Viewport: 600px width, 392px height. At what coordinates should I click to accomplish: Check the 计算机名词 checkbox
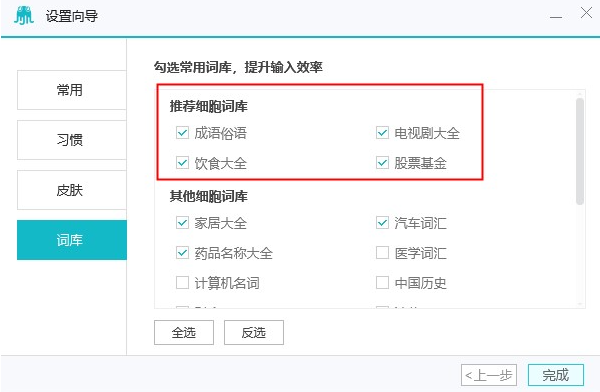pyautogui.click(x=183, y=283)
